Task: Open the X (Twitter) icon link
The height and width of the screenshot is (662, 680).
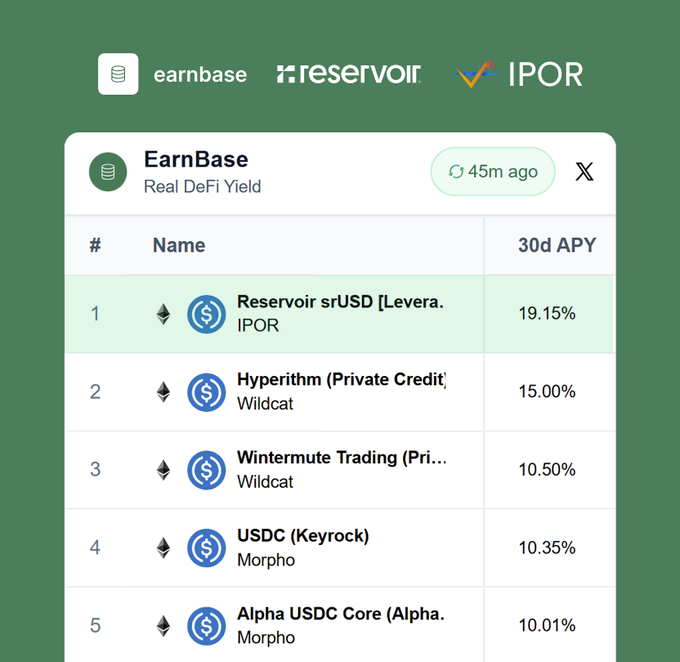Action: coord(584,171)
